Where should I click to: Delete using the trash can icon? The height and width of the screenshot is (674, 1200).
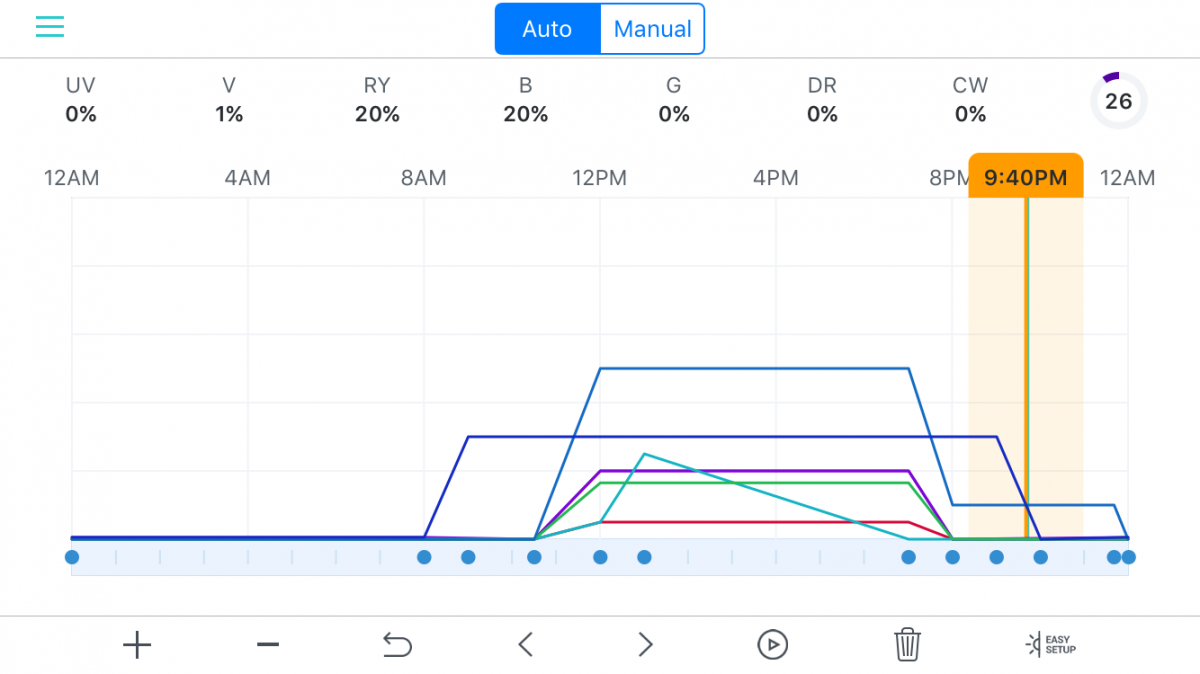click(907, 645)
